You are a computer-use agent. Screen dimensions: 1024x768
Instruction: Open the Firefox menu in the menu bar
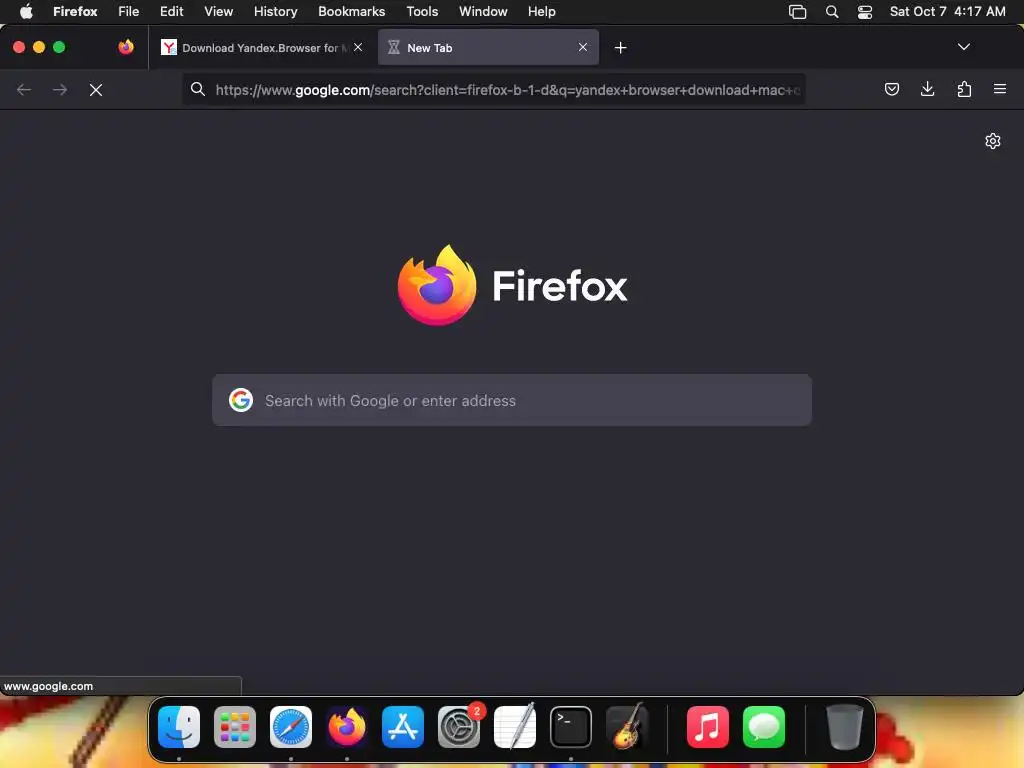pyautogui.click(x=75, y=11)
